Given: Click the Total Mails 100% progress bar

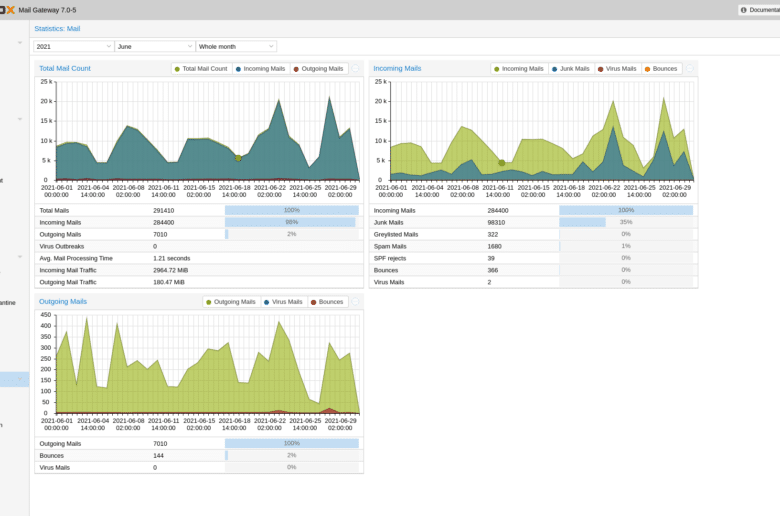Looking at the screenshot, I should (292, 210).
